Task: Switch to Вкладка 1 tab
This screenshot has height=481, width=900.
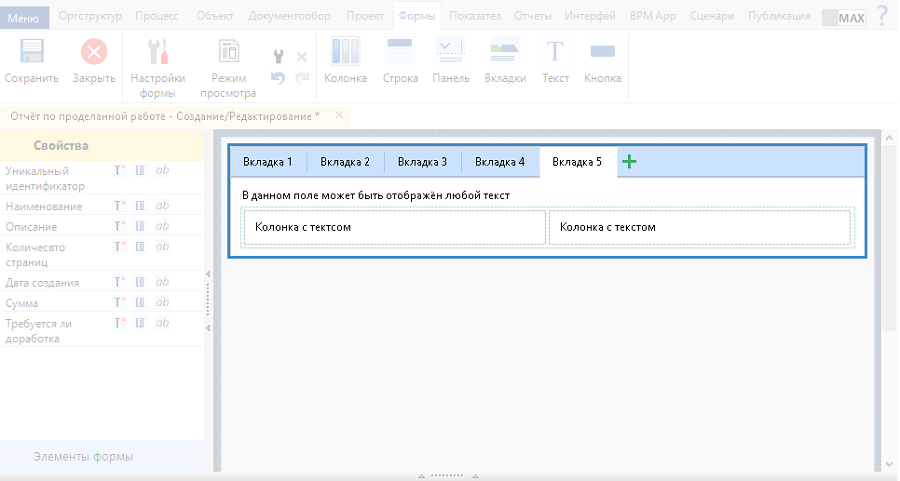Action: click(268, 162)
